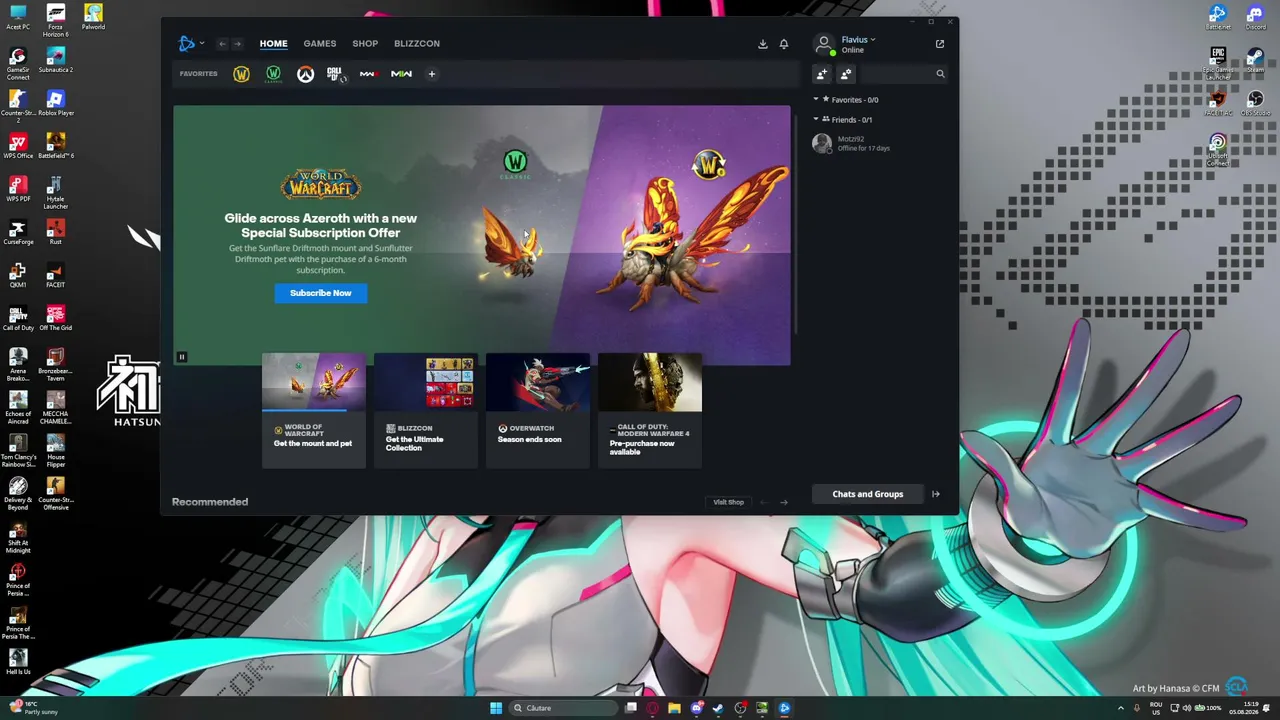Pause the banner carousel

pyautogui.click(x=182, y=357)
